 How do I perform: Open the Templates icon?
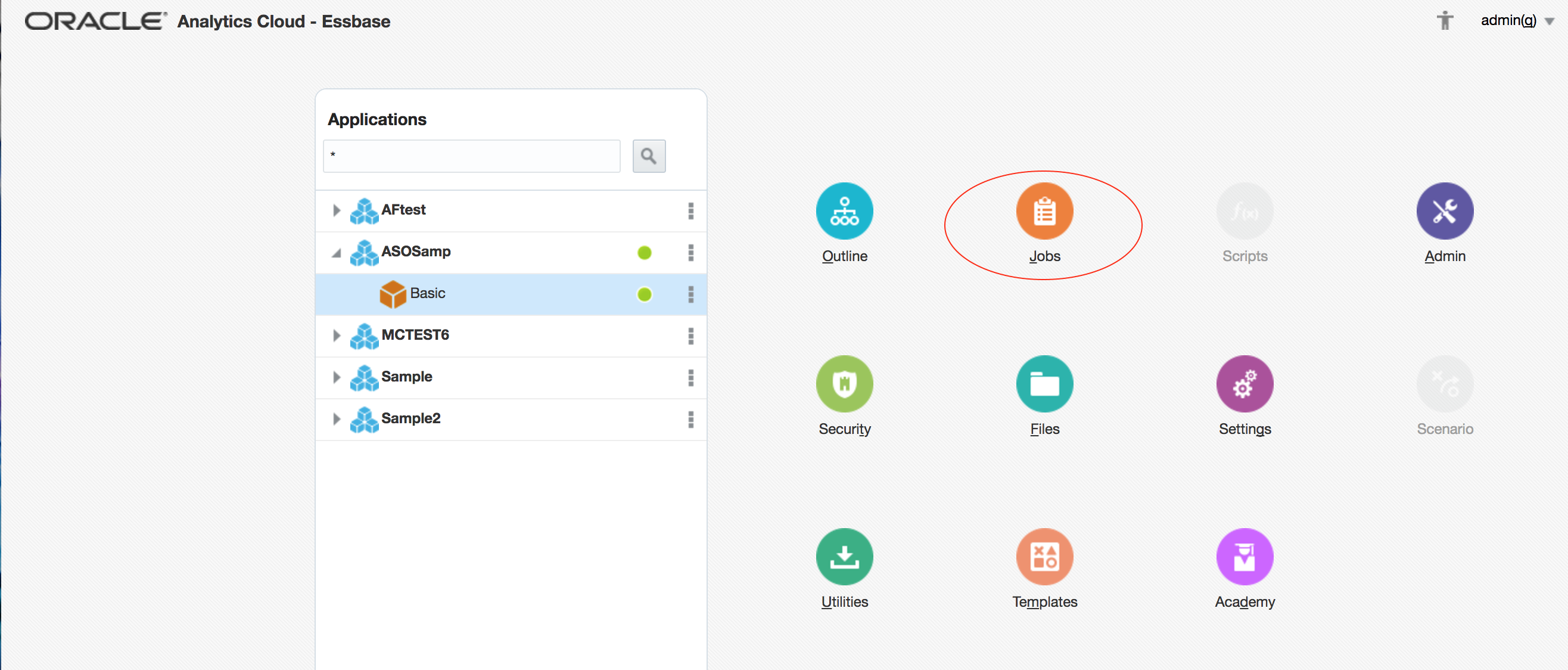1044,557
